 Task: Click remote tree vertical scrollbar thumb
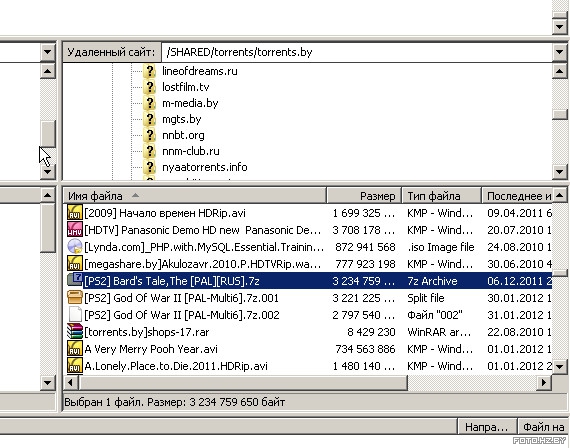click(560, 114)
